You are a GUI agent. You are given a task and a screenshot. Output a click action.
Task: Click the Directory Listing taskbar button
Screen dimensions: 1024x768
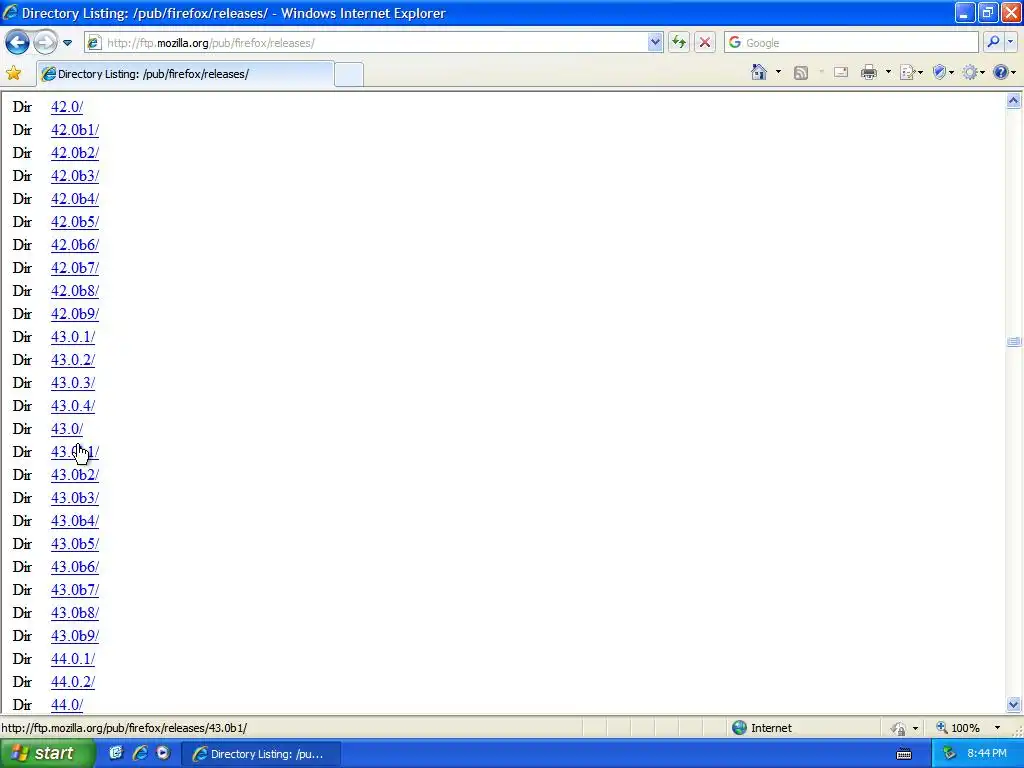click(259, 754)
